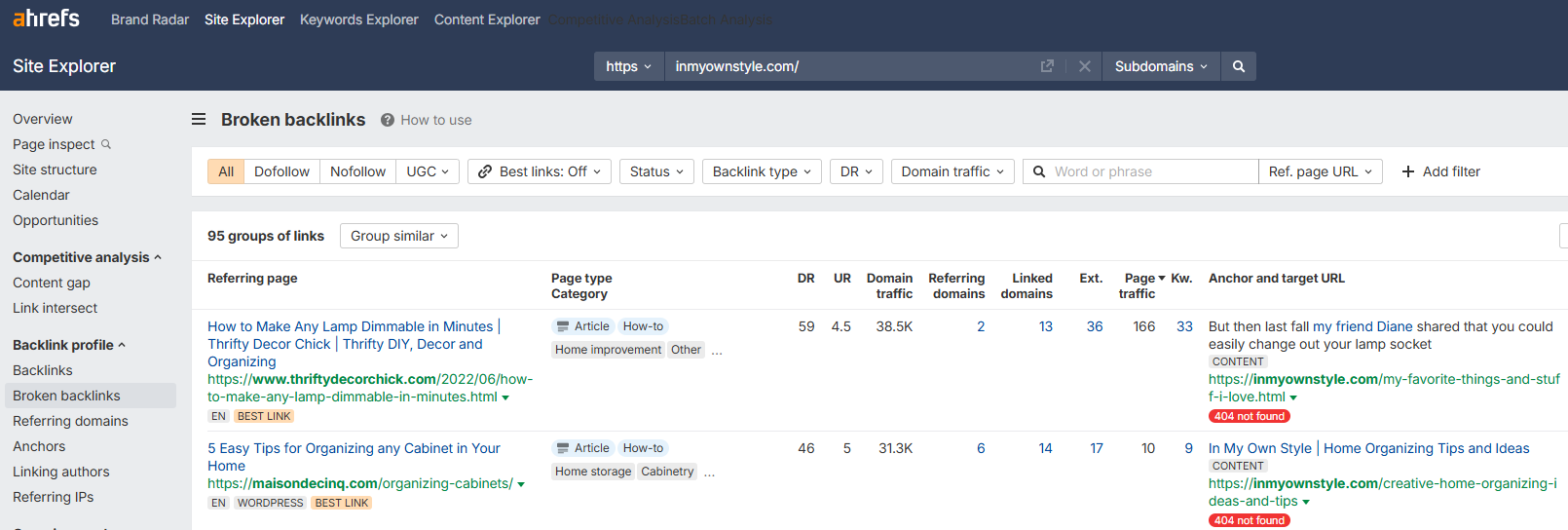This screenshot has width=1568, height=530.
Task: Click the inmyownstyle.com URL input field
Action: [851, 66]
